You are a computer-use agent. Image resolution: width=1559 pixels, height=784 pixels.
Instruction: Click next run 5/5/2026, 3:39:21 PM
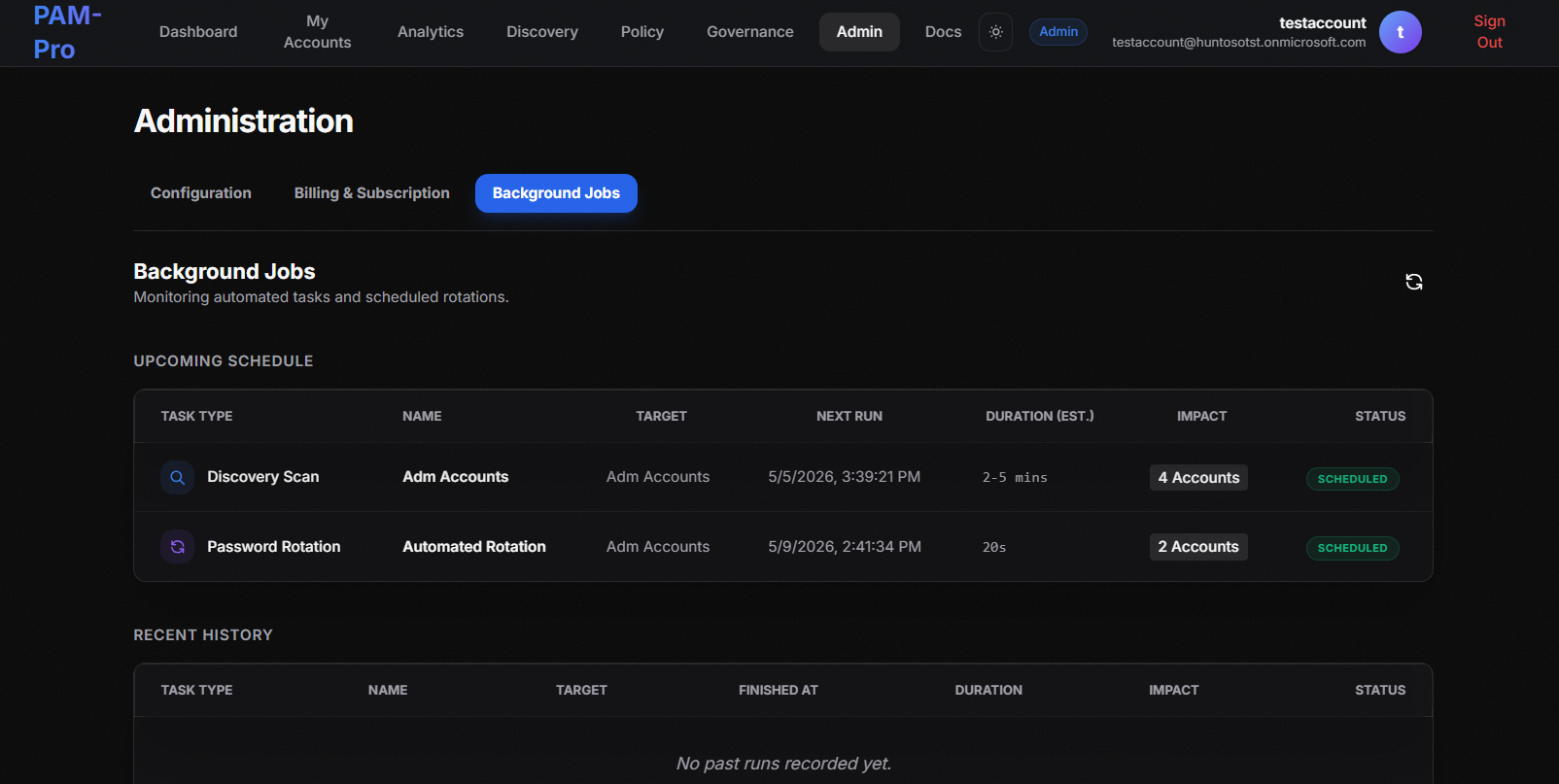[845, 477]
